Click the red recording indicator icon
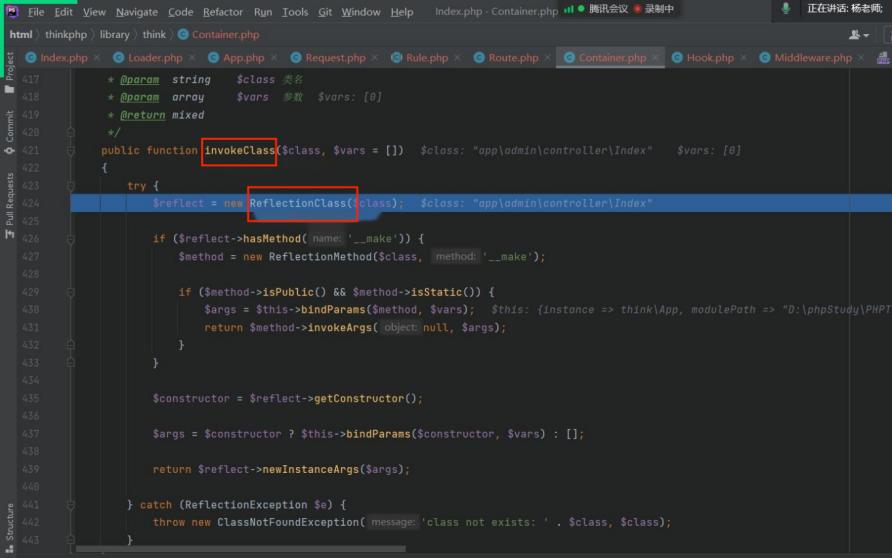This screenshot has height=559, width=892. [x=637, y=9]
